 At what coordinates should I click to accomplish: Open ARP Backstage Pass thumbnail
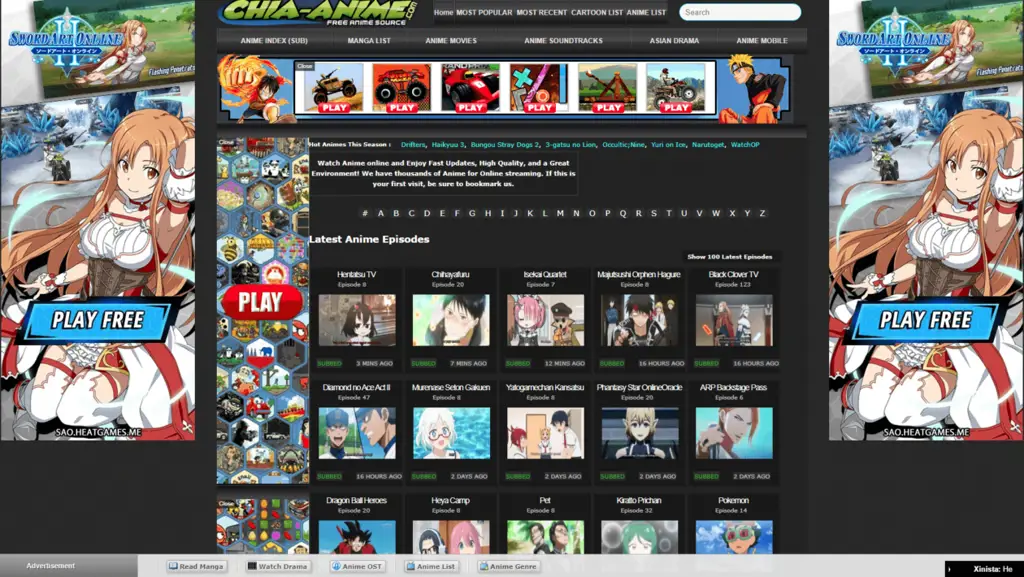click(x=734, y=433)
